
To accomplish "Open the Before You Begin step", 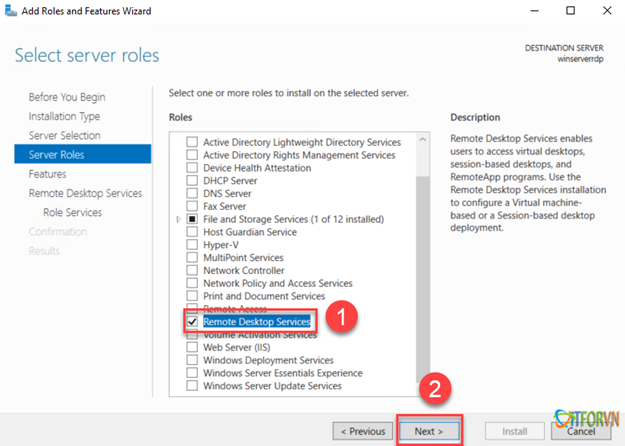I will [x=67, y=97].
